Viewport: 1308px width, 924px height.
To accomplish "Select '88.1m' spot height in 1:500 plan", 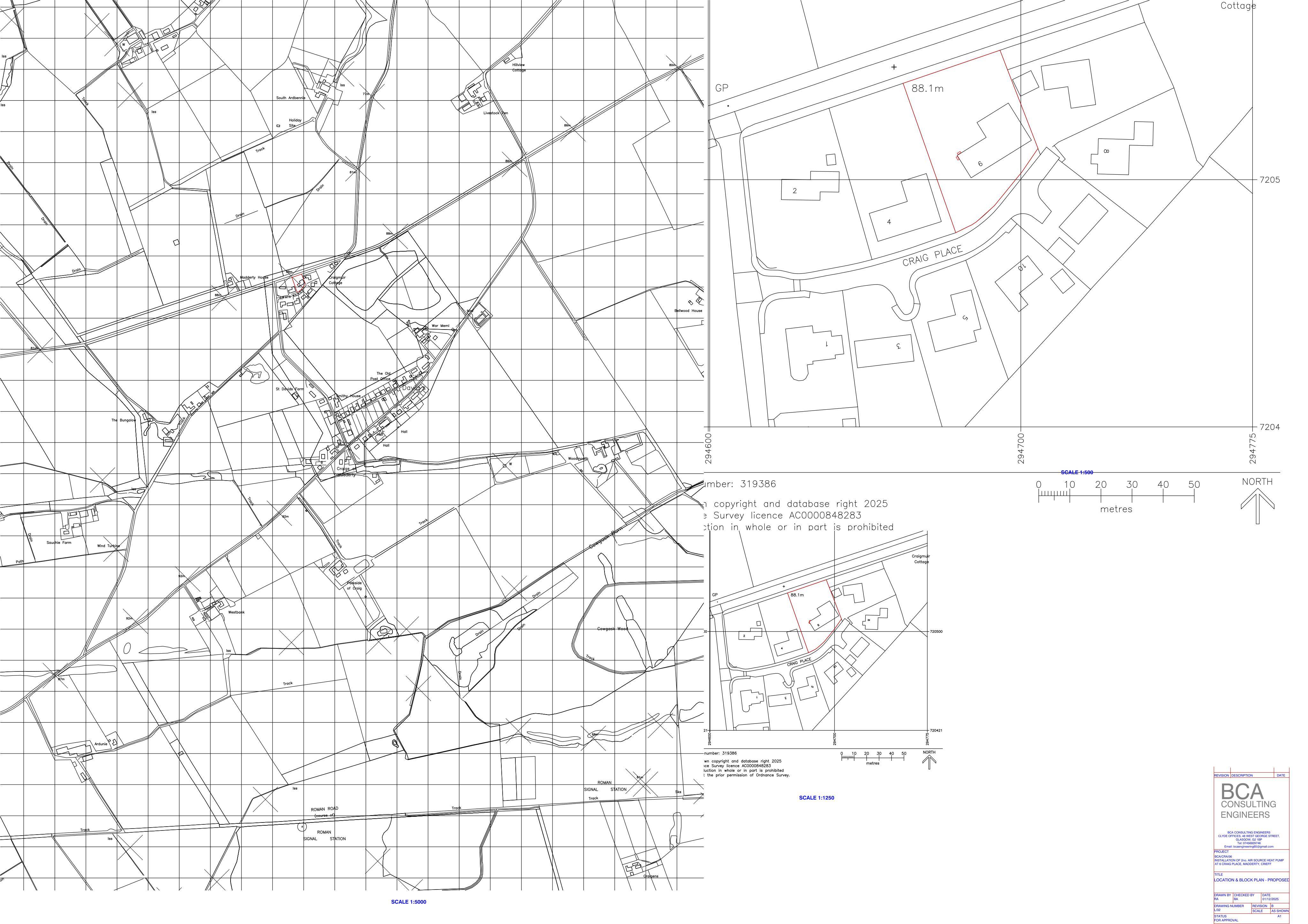I will coord(927,88).
